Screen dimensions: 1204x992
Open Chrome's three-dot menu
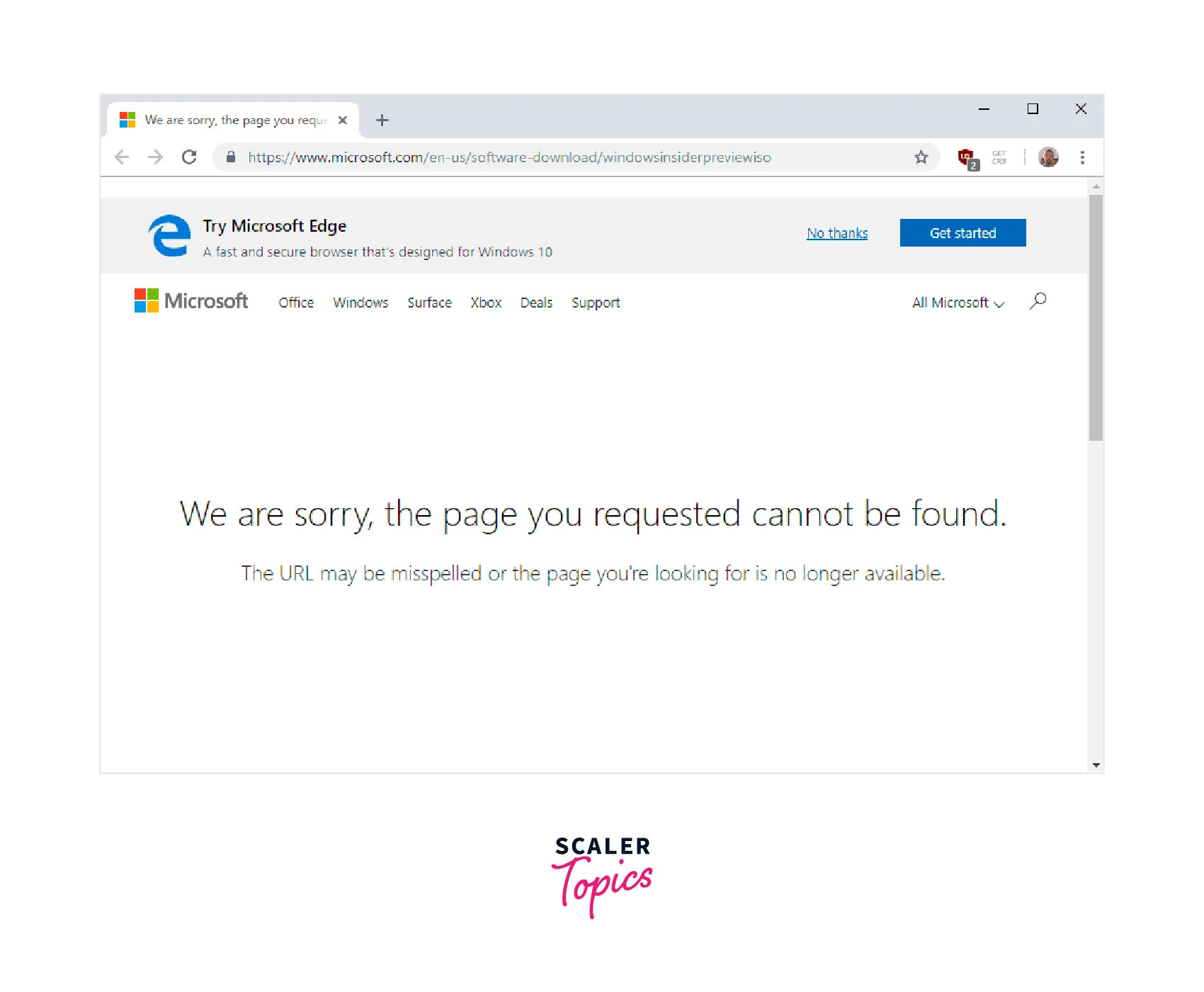tap(1082, 157)
